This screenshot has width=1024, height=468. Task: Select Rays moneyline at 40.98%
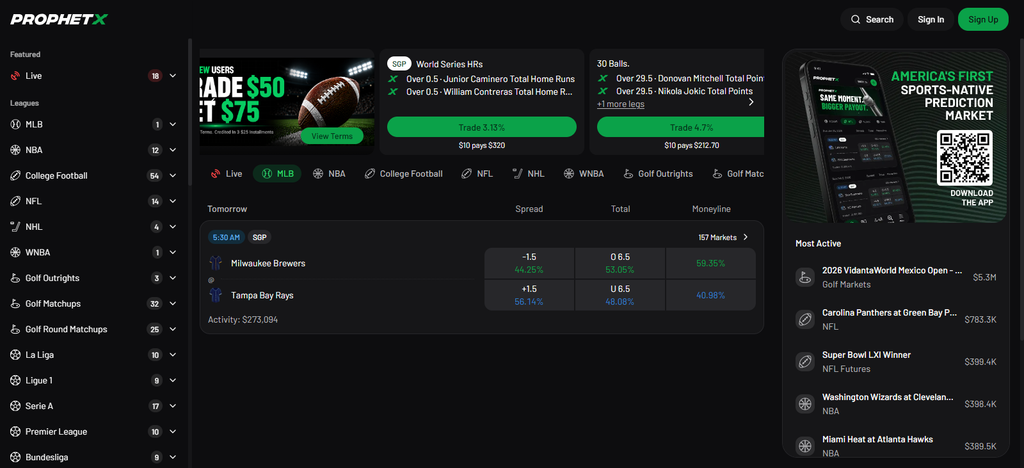pyautogui.click(x=711, y=295)
